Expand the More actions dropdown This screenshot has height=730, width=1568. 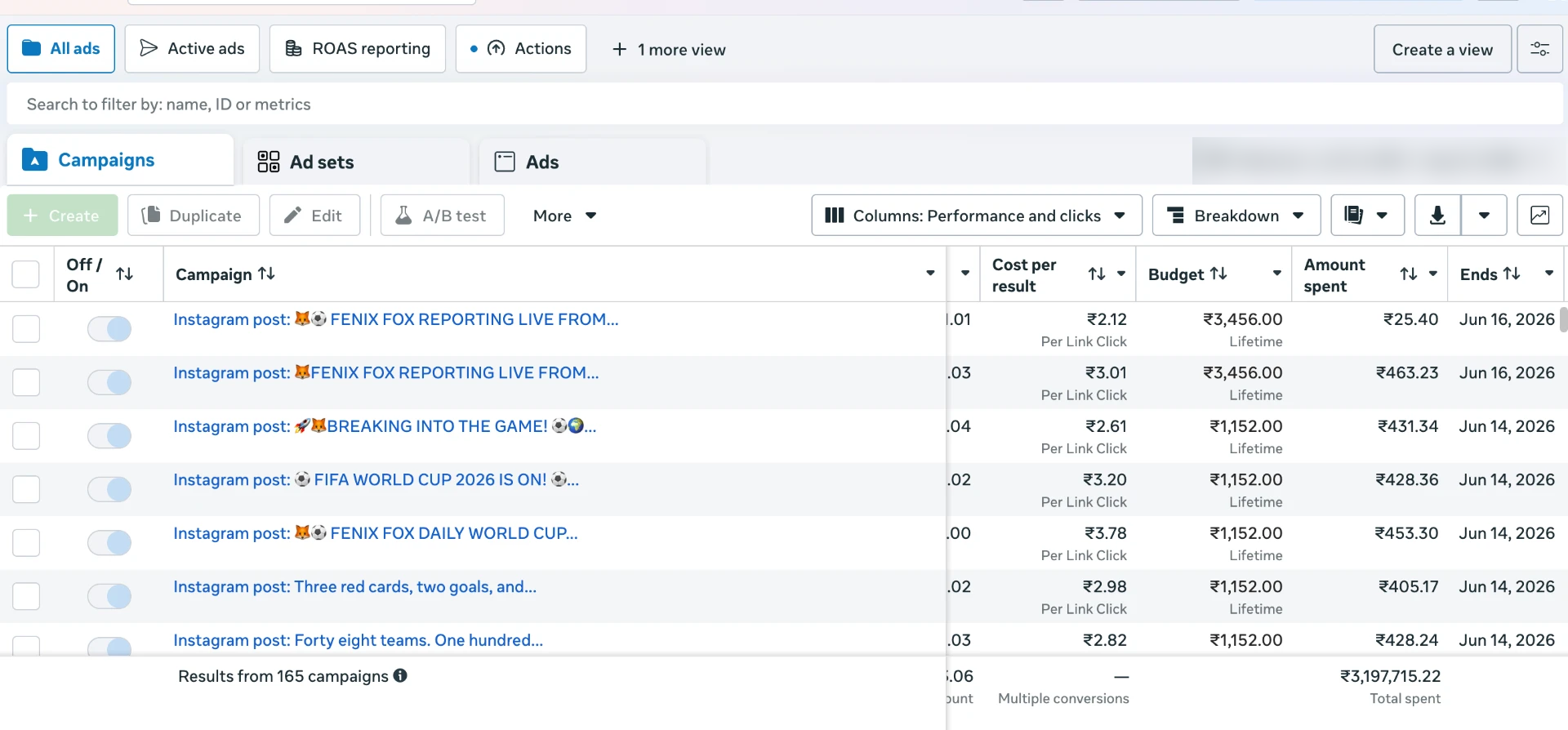[x=564, y=216]
